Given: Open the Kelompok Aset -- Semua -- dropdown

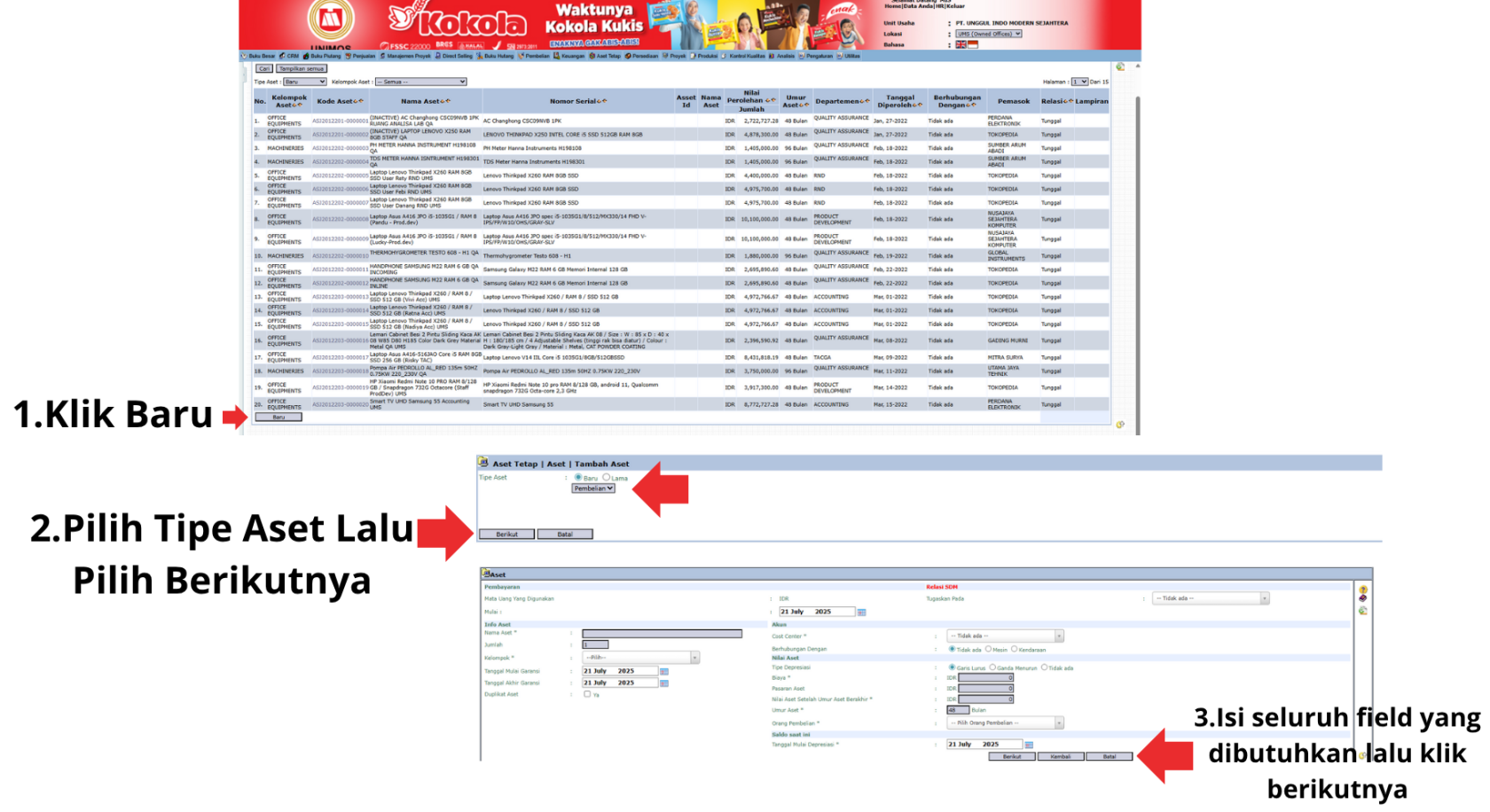Looking at the screenshot, I should [x=422, y=82].
